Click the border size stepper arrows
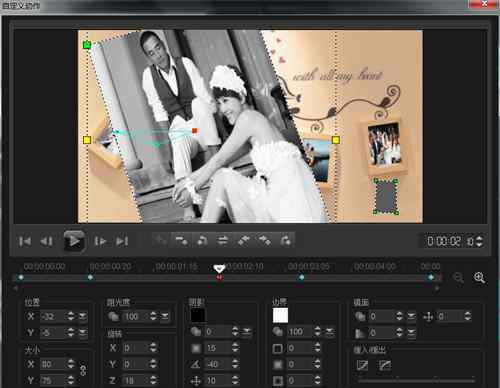The image size is (500, 388). coord(318,348)
